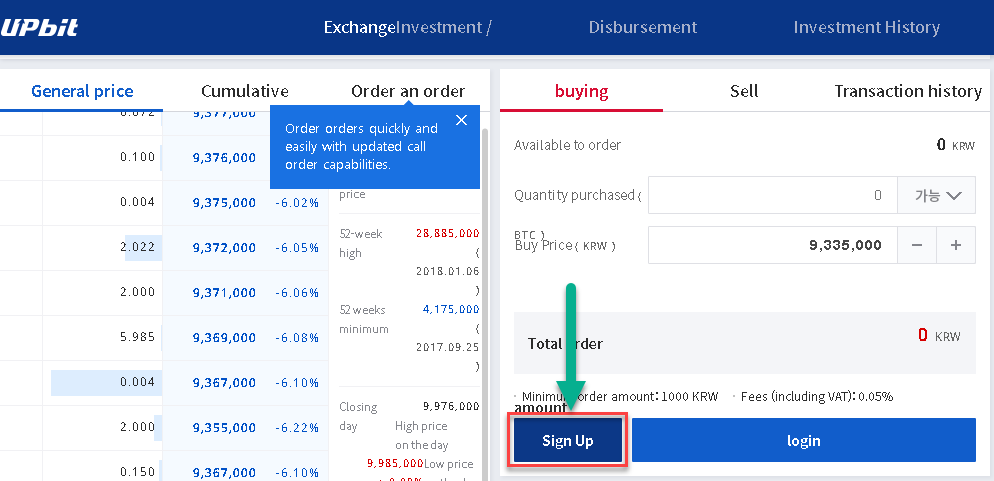
Task: Decrease buy price with minus button
Action: coord(917,245)
